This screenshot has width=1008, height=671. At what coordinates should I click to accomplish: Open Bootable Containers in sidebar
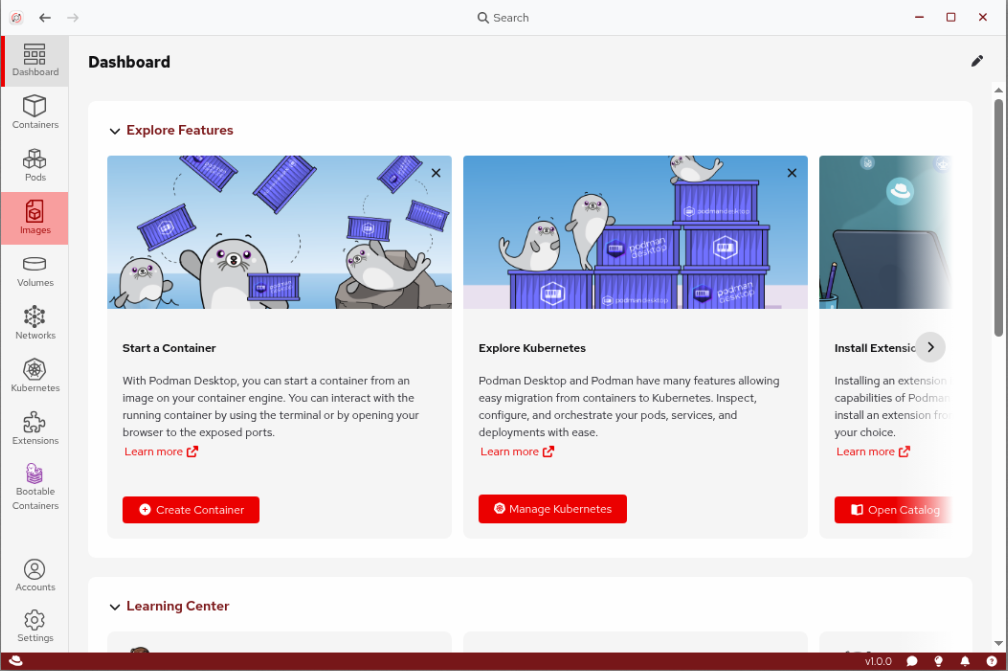pos(35,486)
